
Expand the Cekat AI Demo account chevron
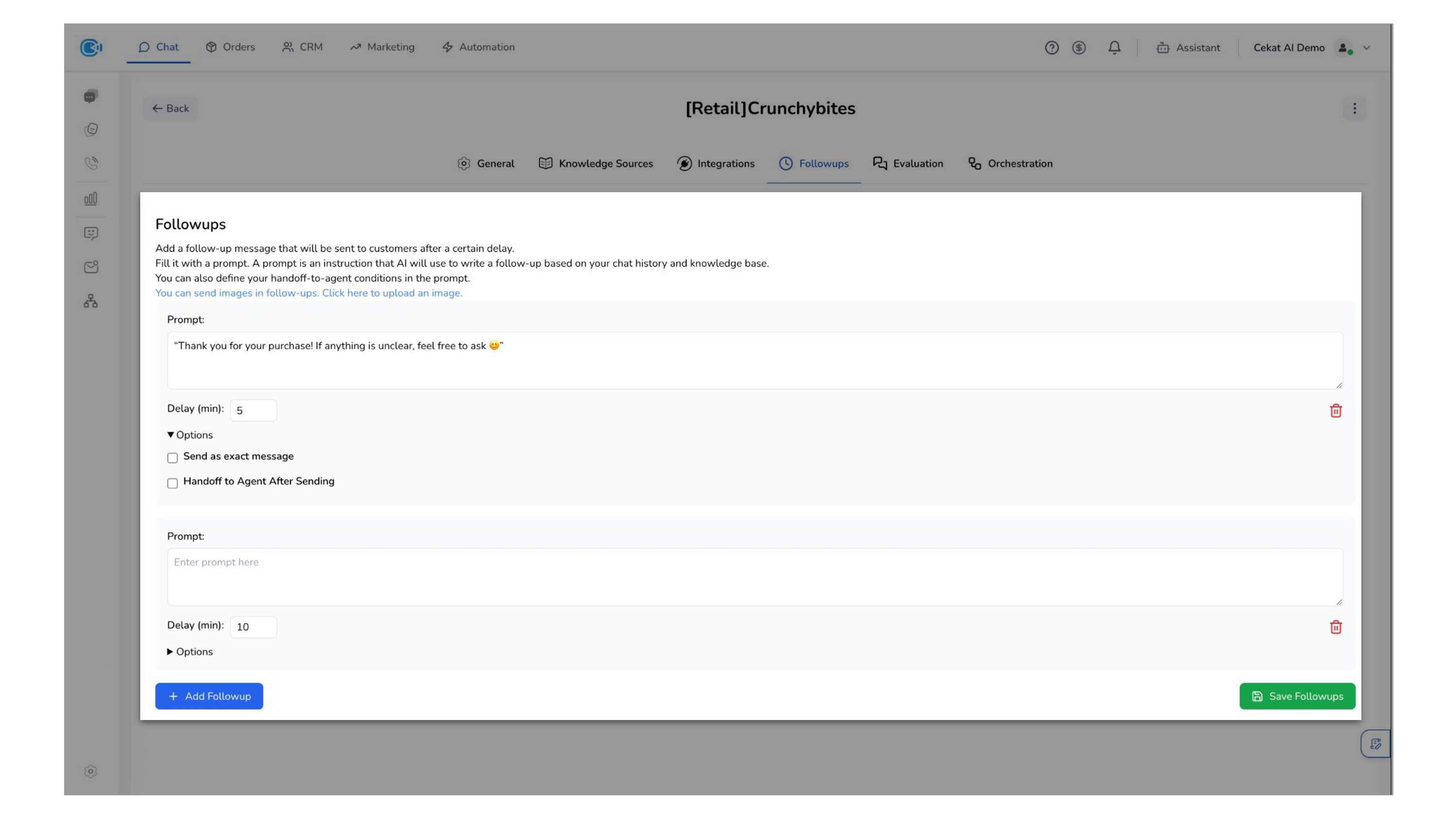tap(1367, 48)
